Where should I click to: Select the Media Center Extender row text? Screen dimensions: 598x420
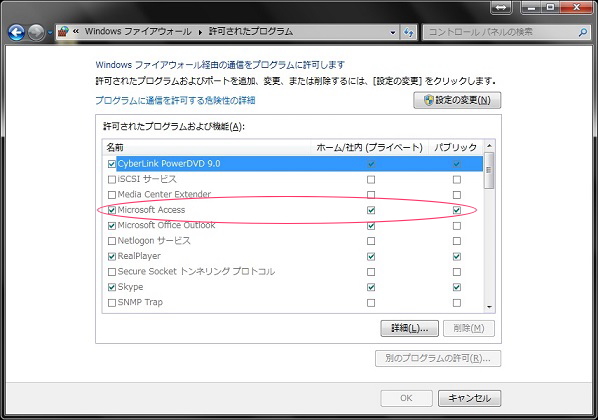click(x=164, y=194)
